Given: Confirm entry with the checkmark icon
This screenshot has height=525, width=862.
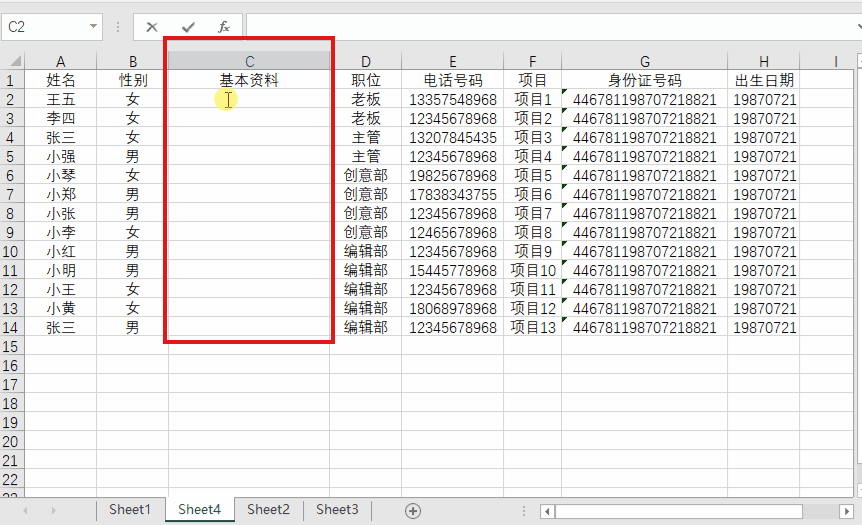Looking at the screenshot, I should click(189, 27).
